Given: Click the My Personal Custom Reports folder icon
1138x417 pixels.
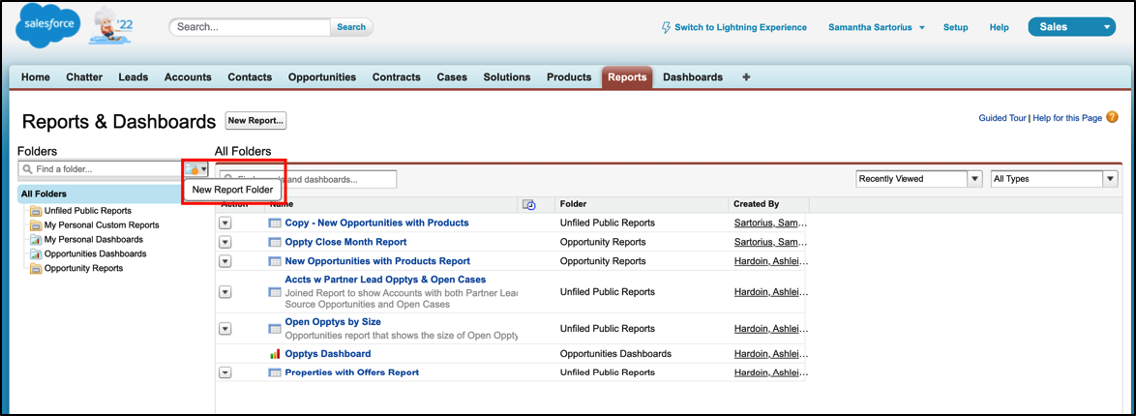Looking at the screenshot, I should [36, 226].
